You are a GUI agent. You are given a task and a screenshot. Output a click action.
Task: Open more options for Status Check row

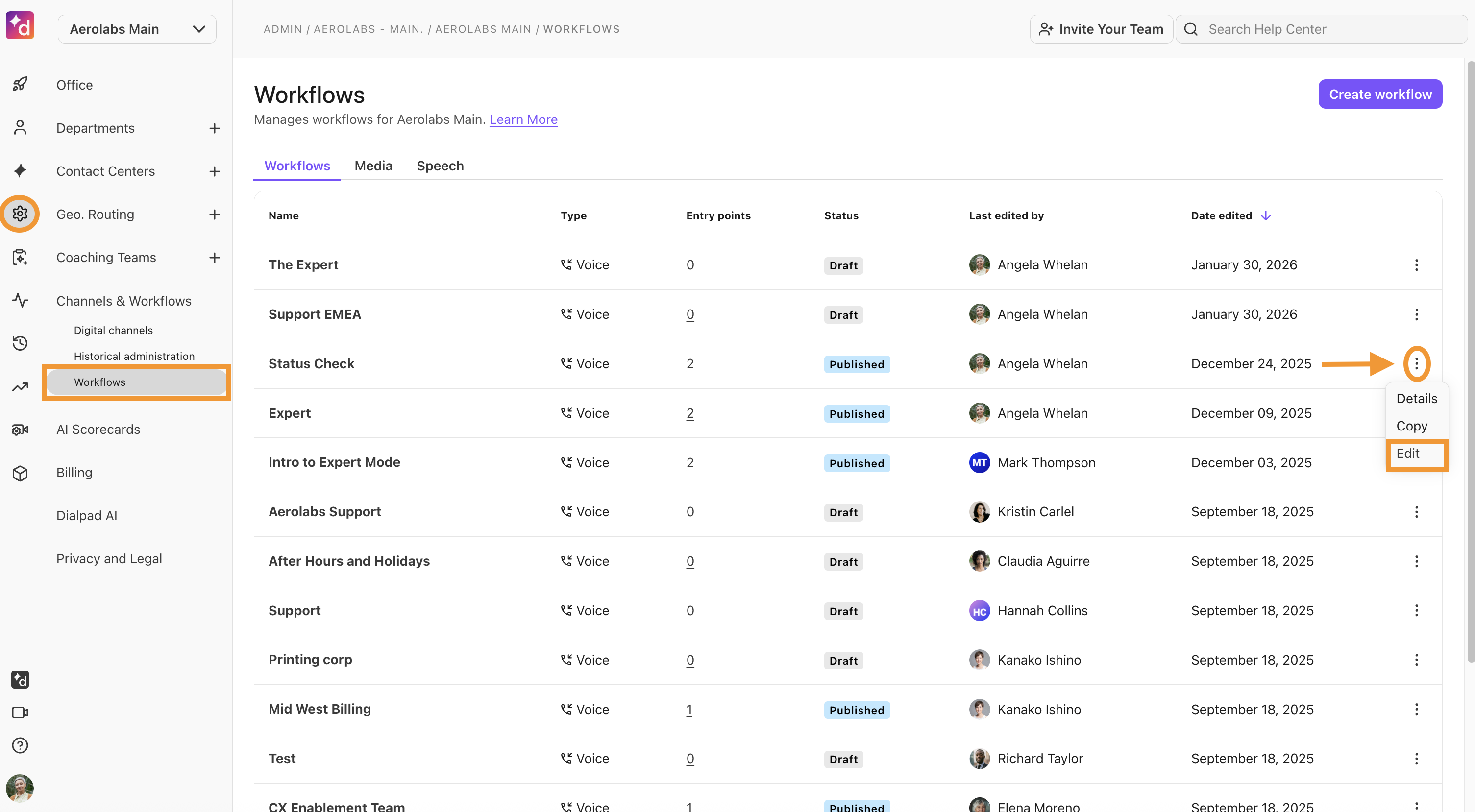pyautogui.click(x=1416, y=363)
